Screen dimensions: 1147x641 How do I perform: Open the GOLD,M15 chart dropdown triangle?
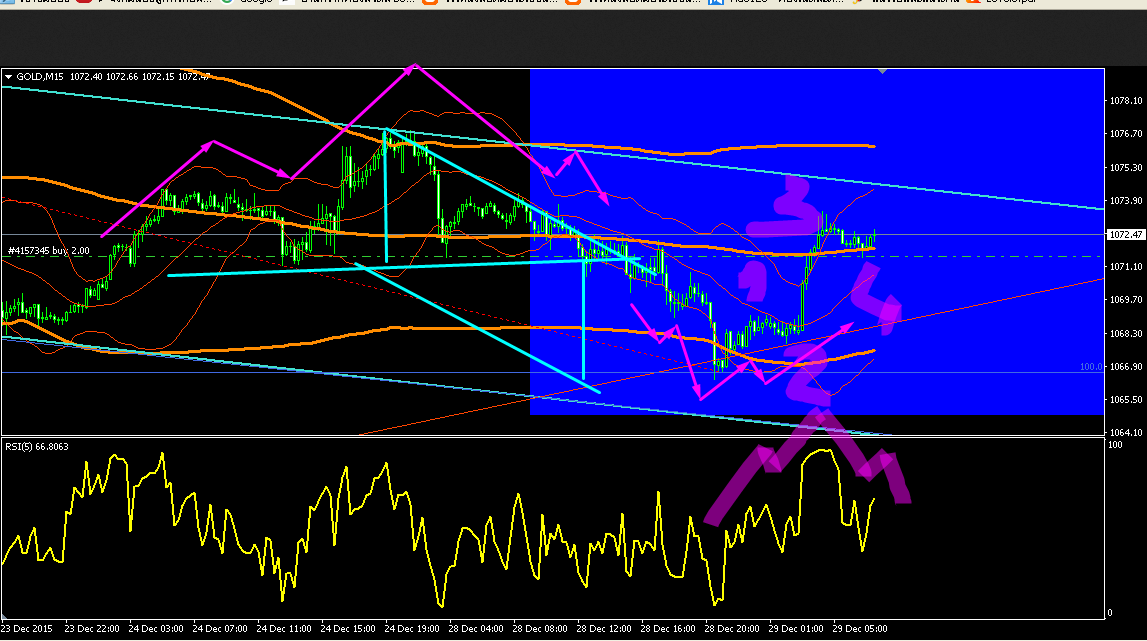[x=8, y=76]
